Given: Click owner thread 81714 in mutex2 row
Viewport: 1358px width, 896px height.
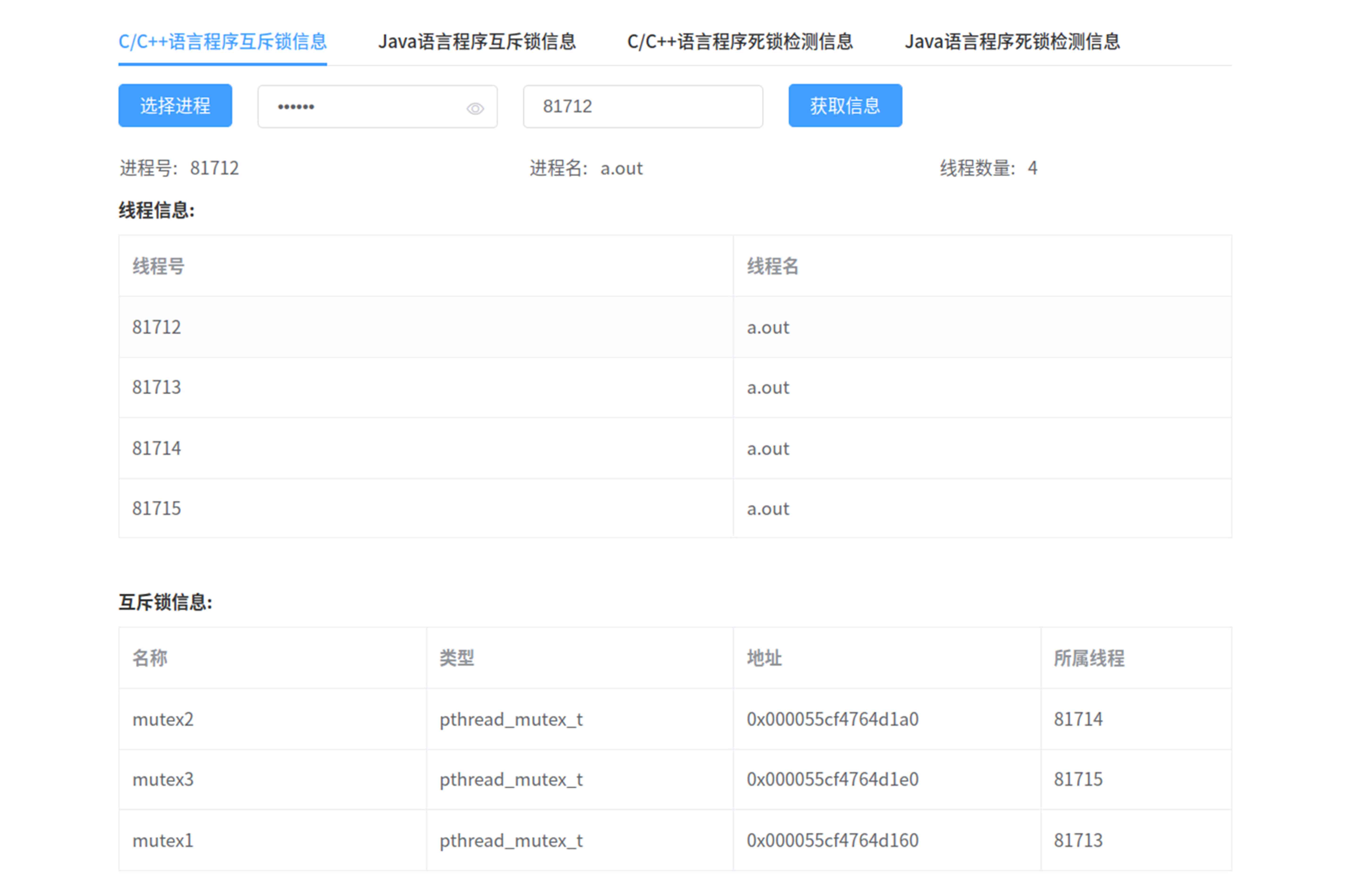Looking at the screenshot, I should (x=1078, y=719).
